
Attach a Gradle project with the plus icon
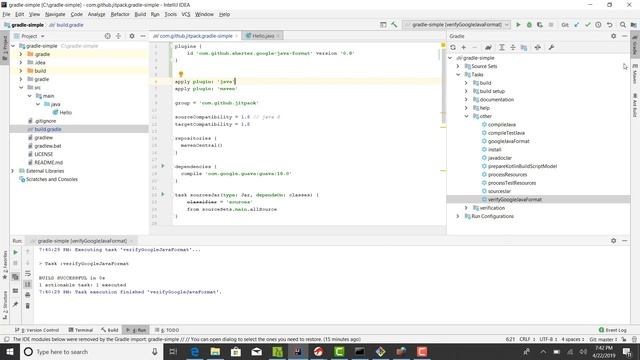464,47
